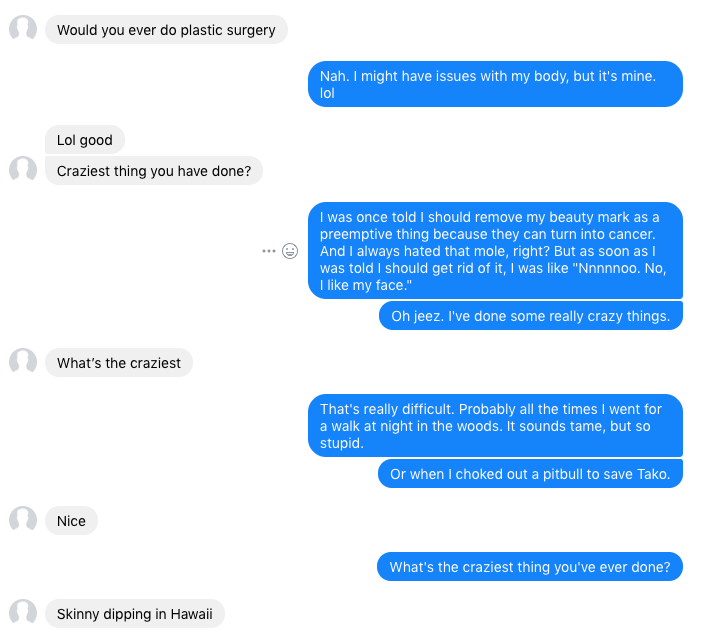Click the "Skinny dipping in Hawaii" message
The height and width of the screenshot is (633, 703).
(x=135, y=613)
